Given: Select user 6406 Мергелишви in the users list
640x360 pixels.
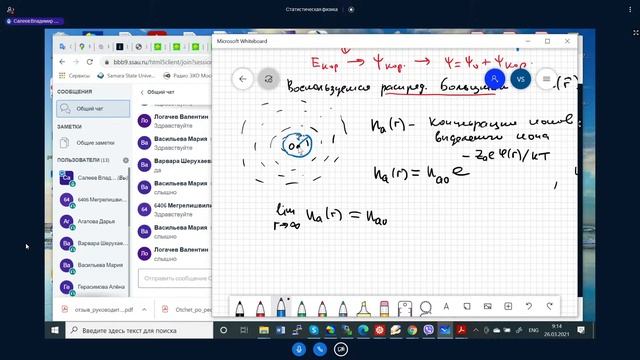Looking at the screenshot, I should 93,200.
